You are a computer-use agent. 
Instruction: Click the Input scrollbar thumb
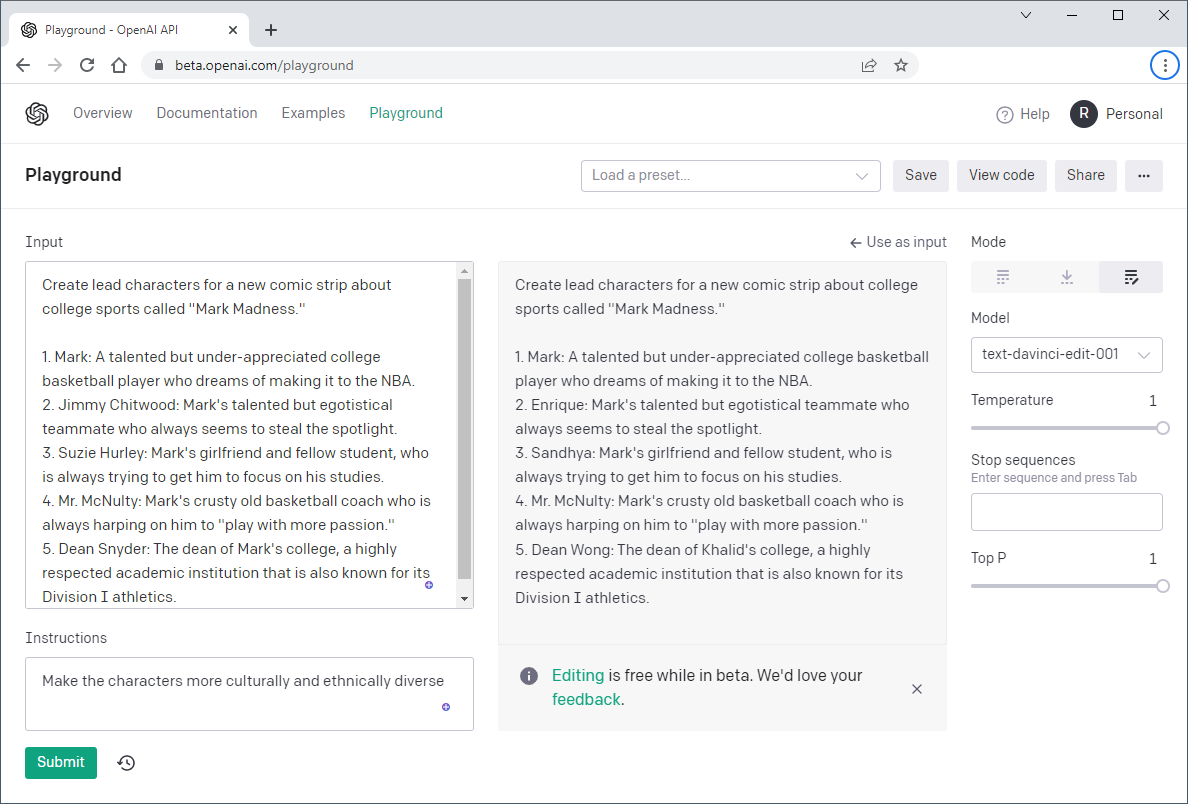tap(464, 429)
